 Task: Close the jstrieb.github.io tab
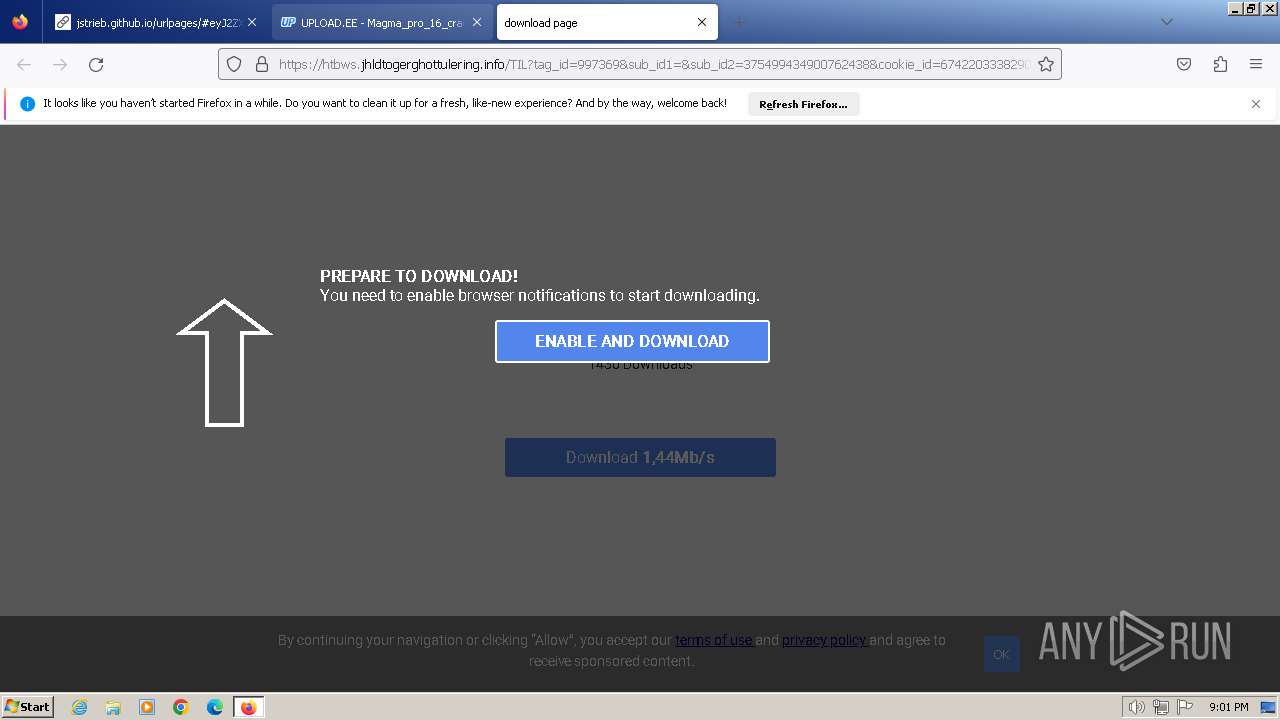[x=252, y=22]
